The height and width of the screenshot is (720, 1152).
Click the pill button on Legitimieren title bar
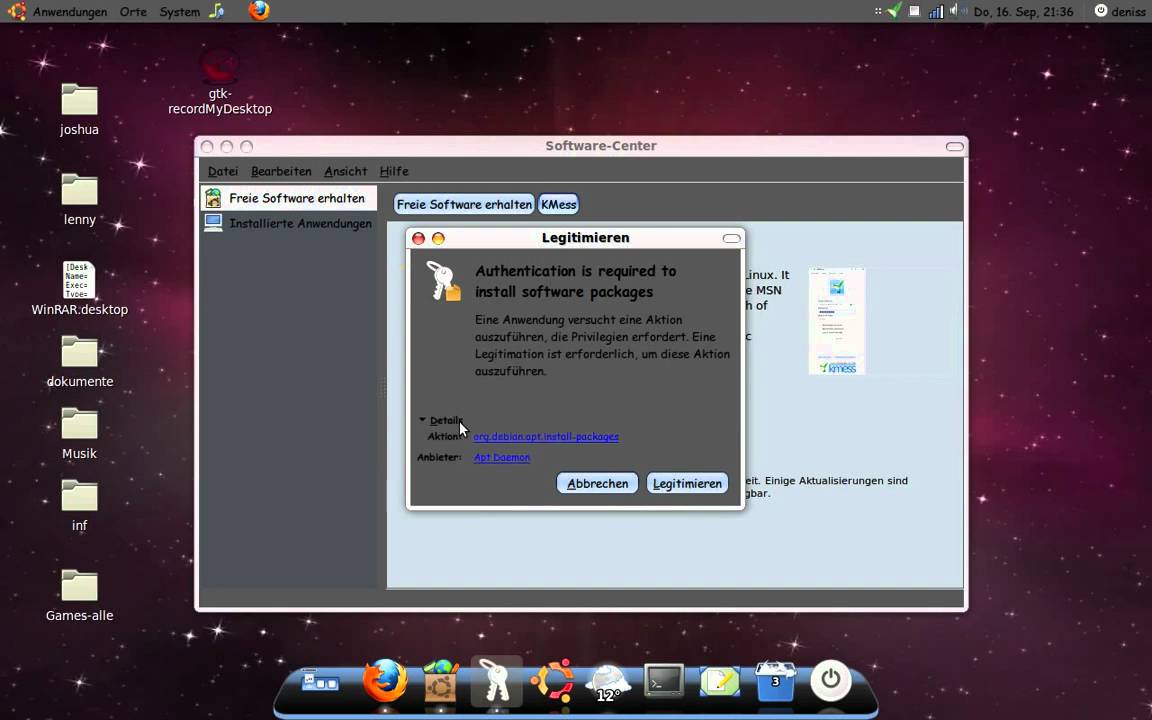pos(732,238)
